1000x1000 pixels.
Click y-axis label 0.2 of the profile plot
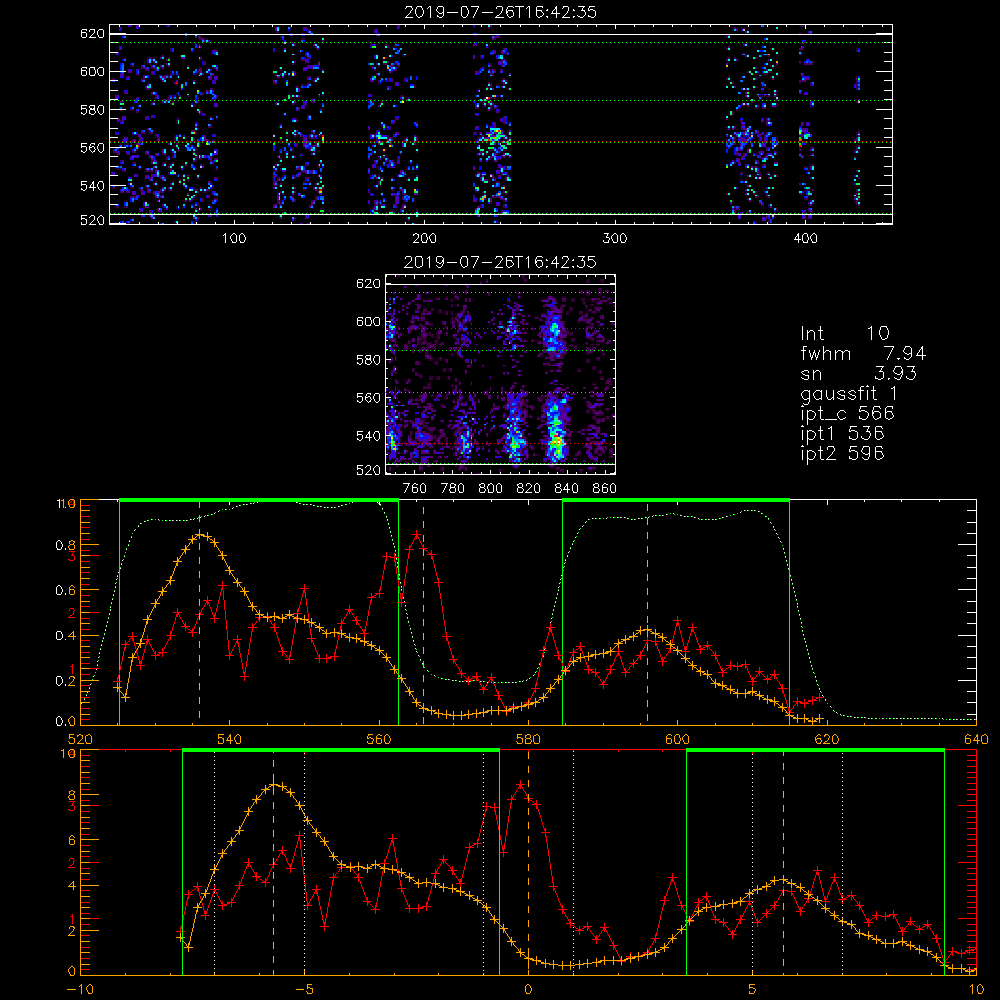click(66, 681)
